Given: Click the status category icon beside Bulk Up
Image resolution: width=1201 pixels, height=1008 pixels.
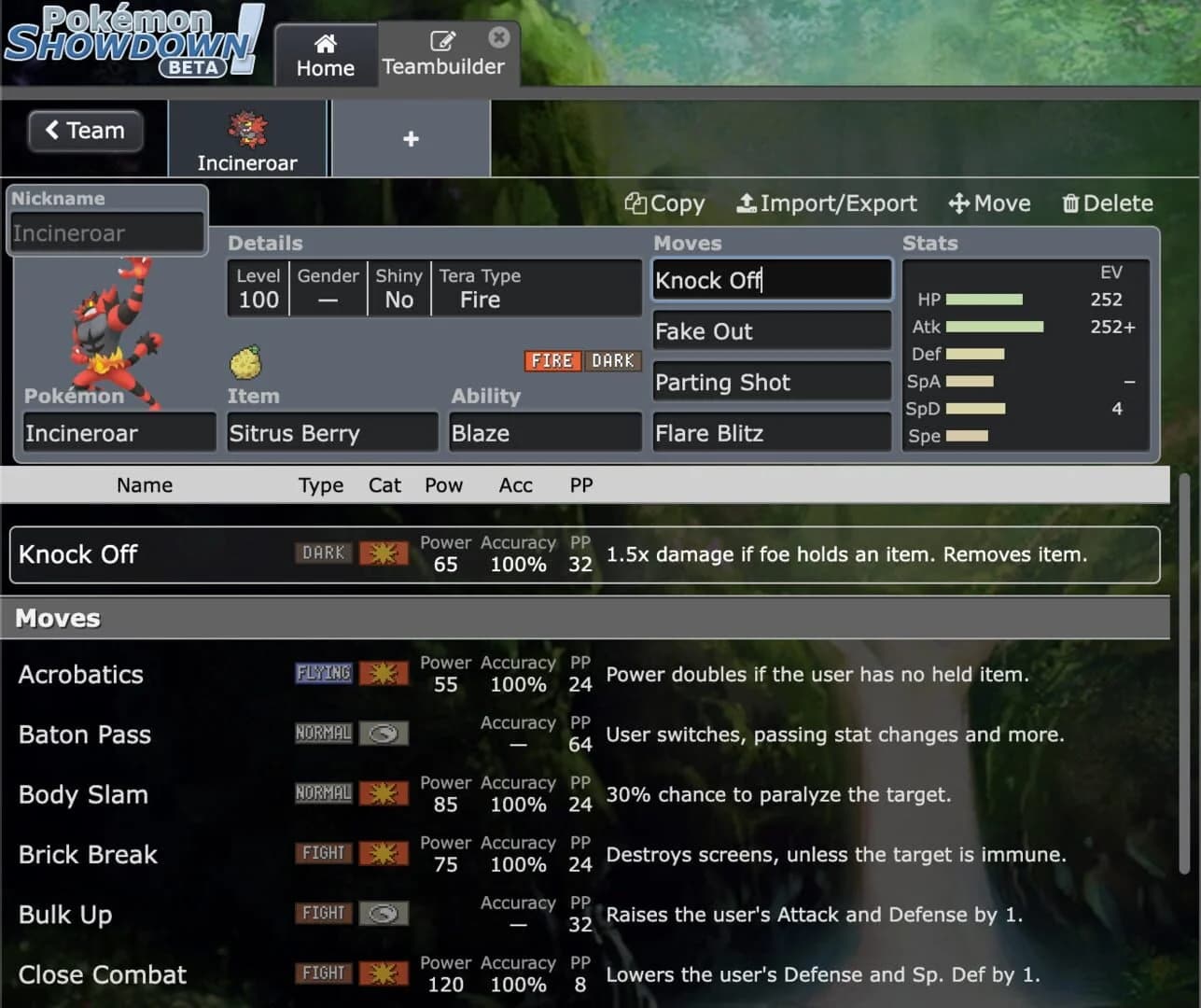Looking at the screenshot, I should pyautogui.click(x=384, y=913).
